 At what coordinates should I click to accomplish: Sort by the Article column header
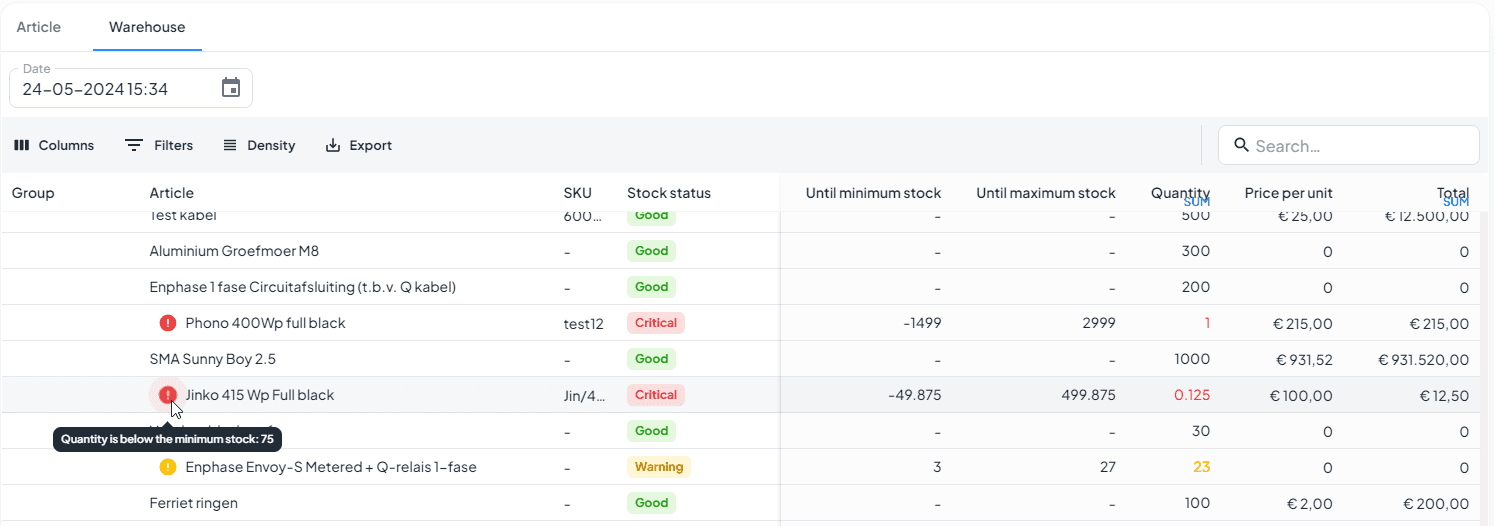pos(172,193)
